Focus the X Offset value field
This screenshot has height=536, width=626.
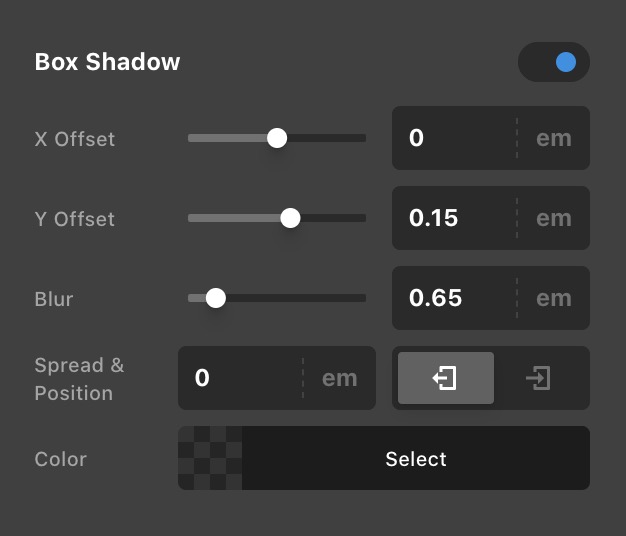pos(454,138)
